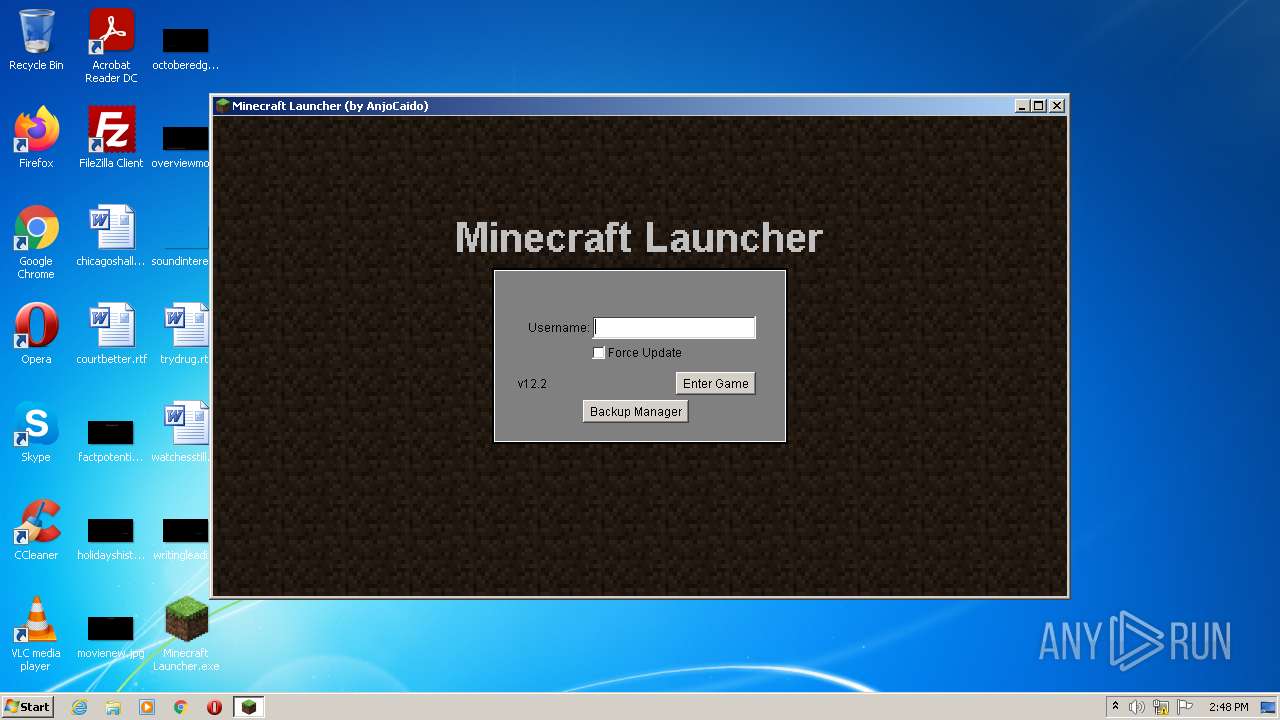
Task: Open Opera from the taskbar
Action: click(214, 707)
